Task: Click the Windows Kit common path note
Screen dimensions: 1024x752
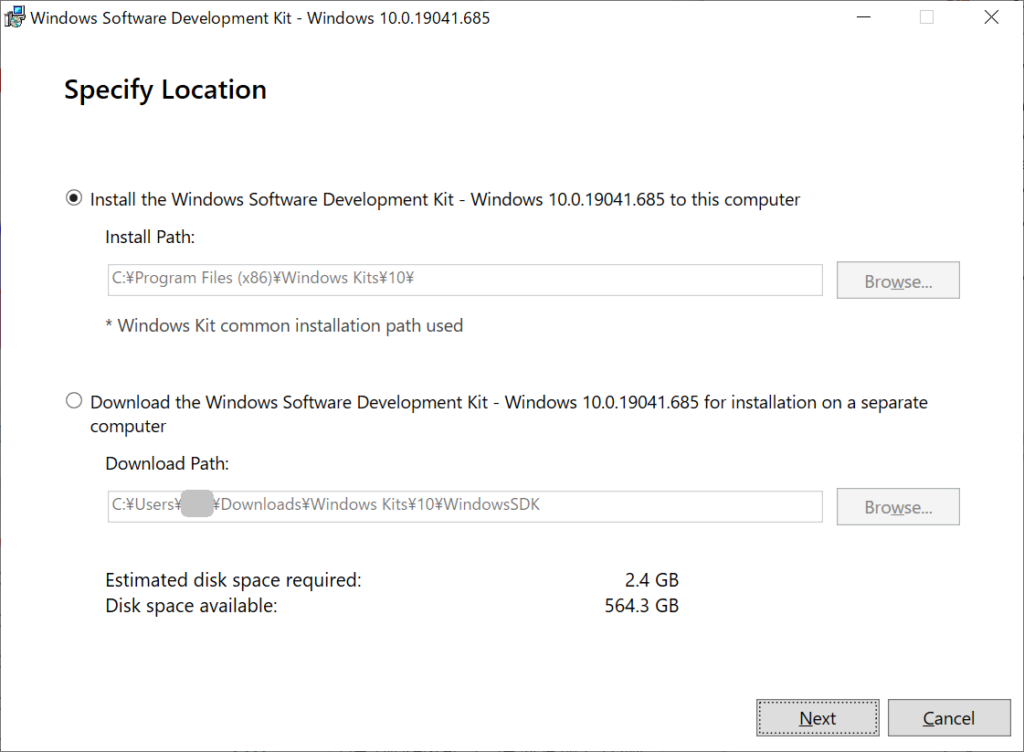Action: (x=283, y=325)
